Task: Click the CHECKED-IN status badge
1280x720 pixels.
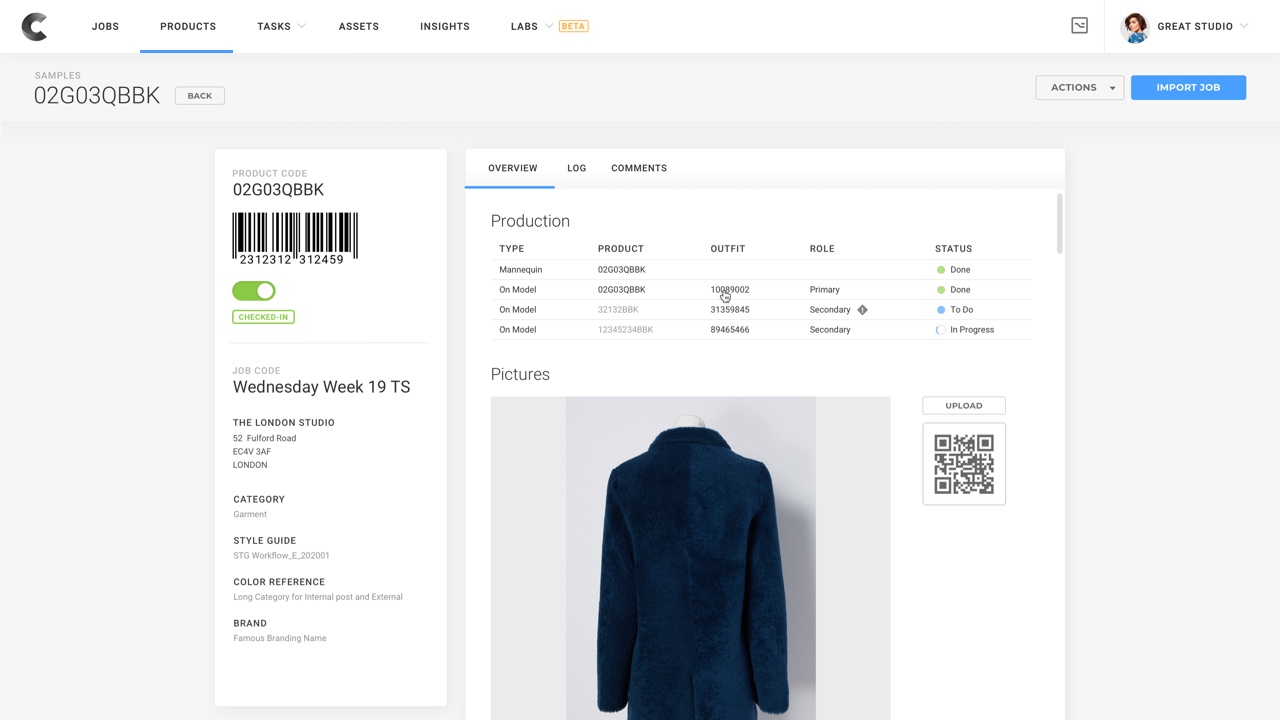Action: (263, 317)
